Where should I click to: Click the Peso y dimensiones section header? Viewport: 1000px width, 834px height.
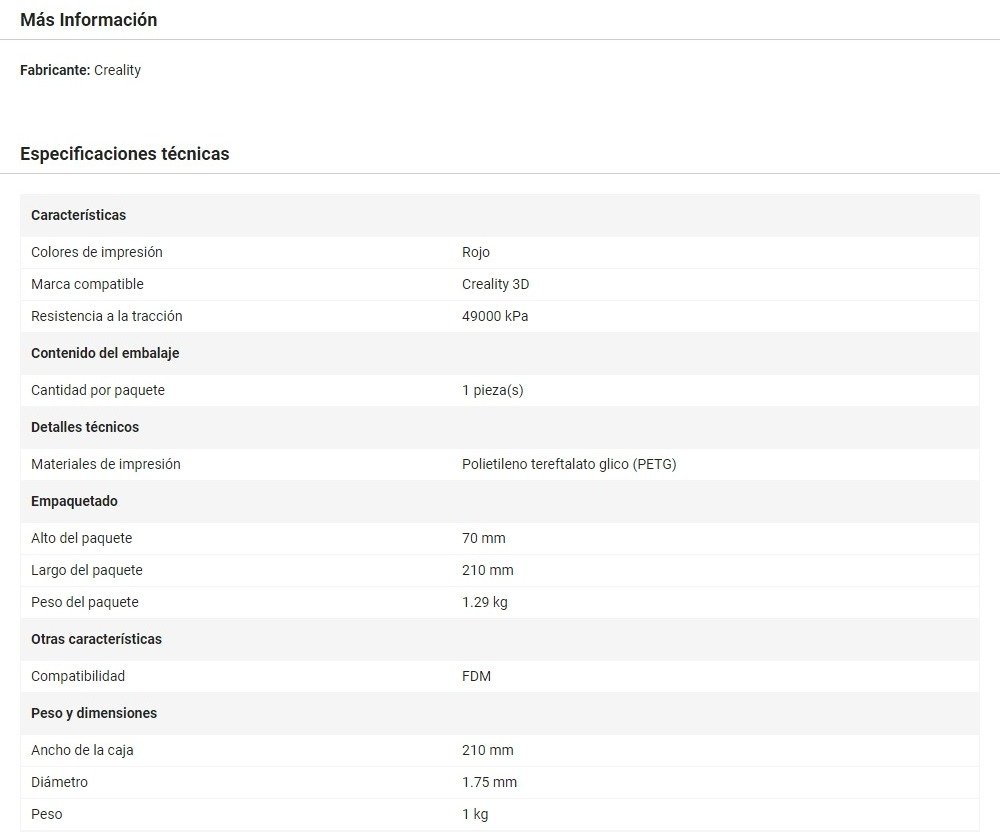(x=94, y=713)
